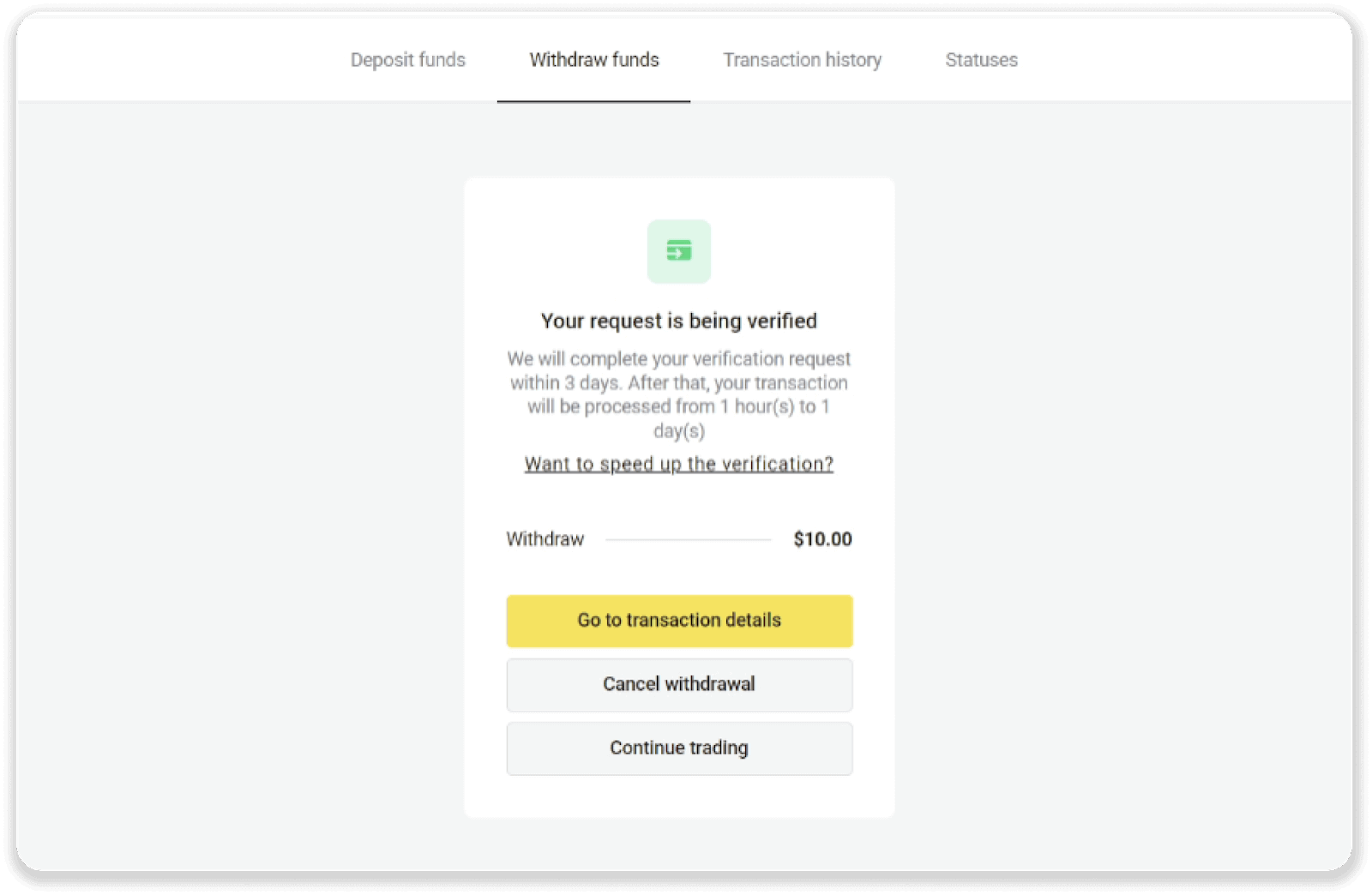View the Statuses tab
1372x895 pixels.
981,60
